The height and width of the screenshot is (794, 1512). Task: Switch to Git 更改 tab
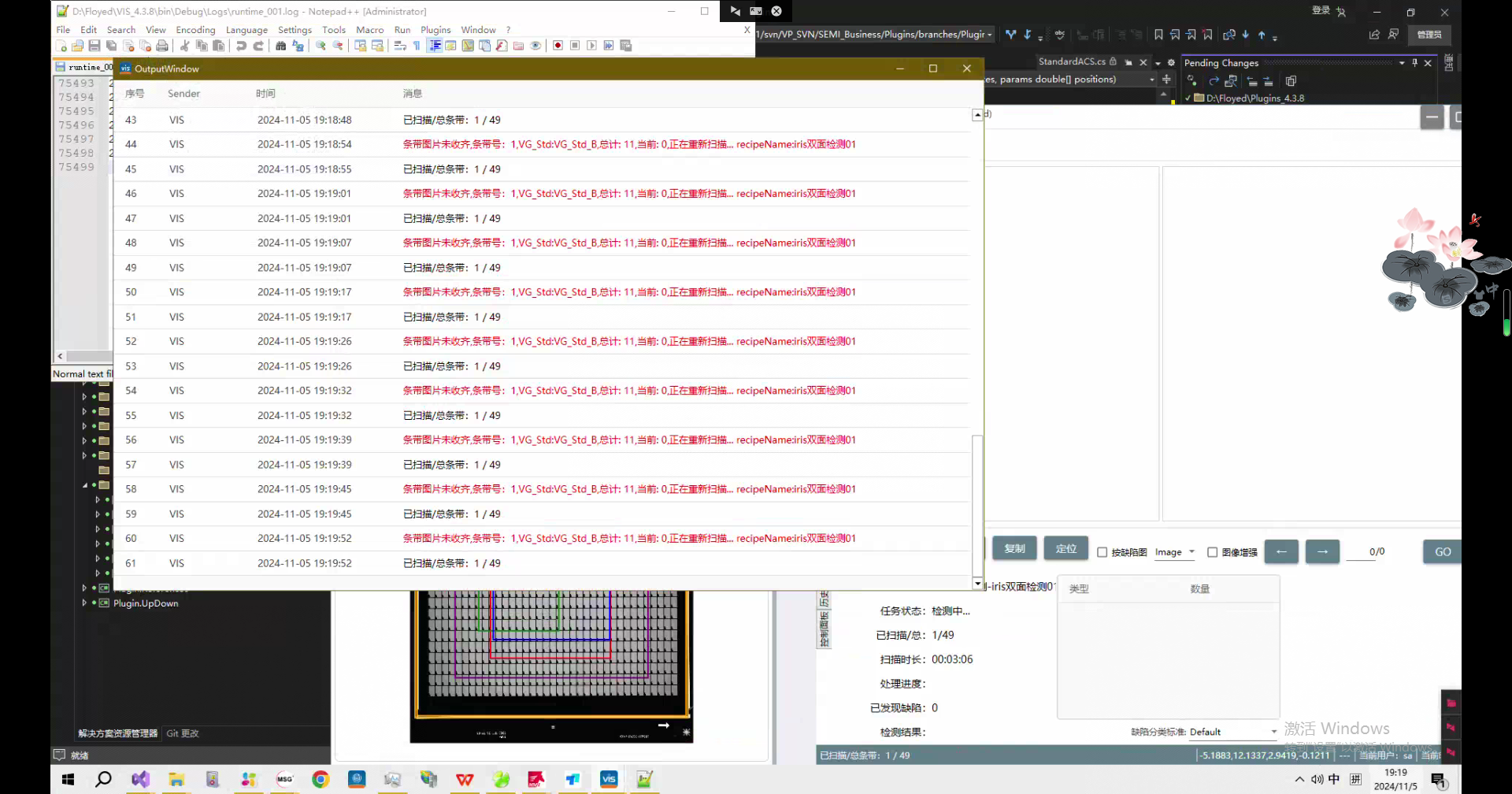pyautogui.click(x=183, y=733)
